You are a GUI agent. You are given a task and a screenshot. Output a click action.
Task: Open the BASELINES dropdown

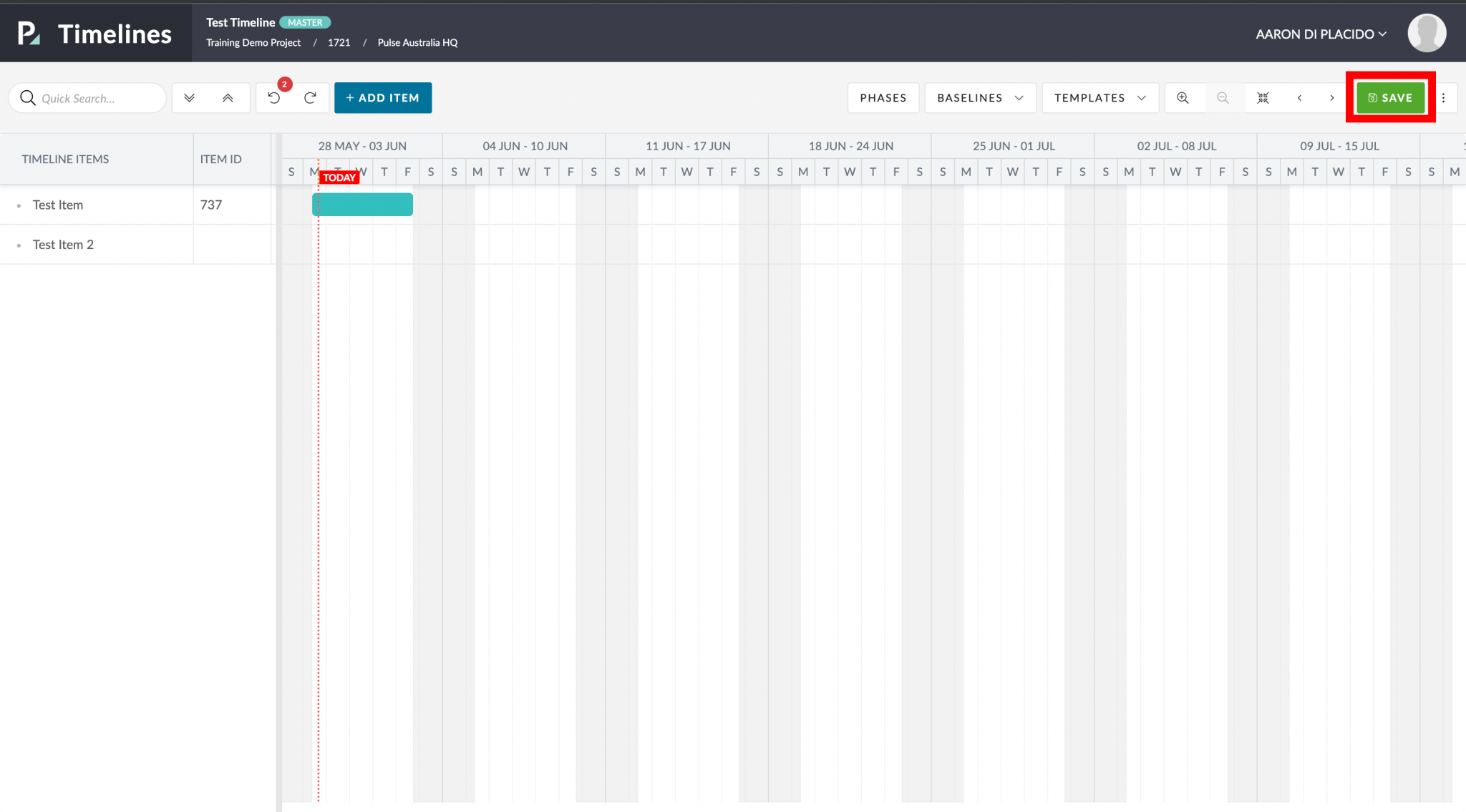click(979, 97)
